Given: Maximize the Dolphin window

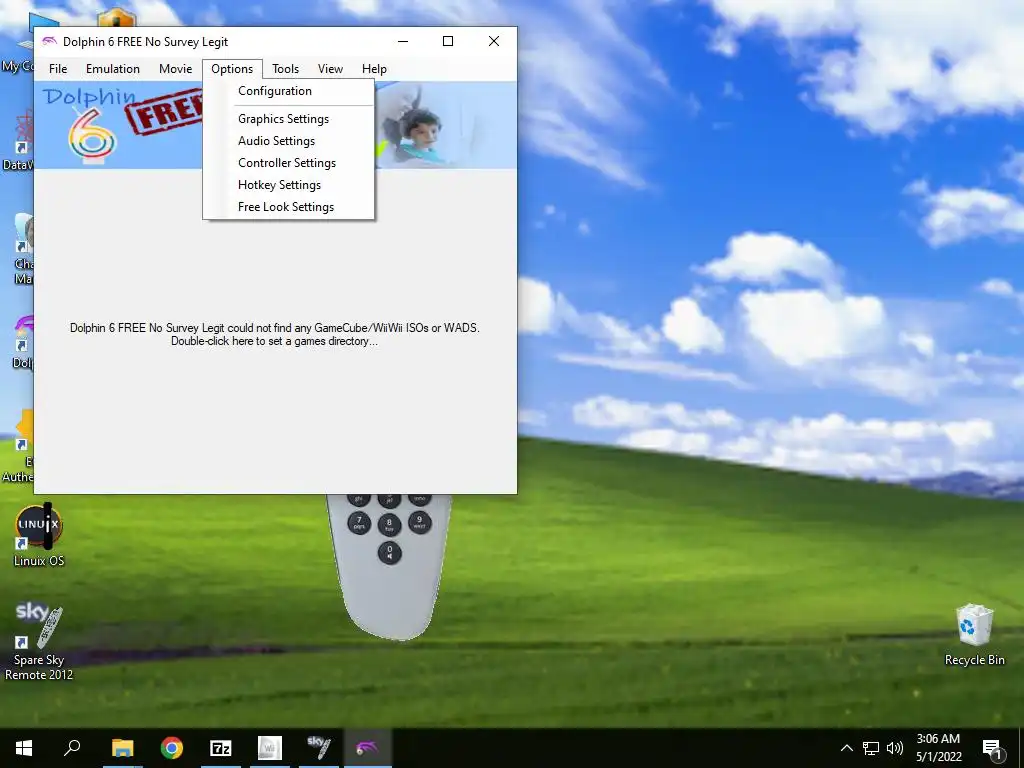Looking at the screenshot, I should tap(448, 41).
